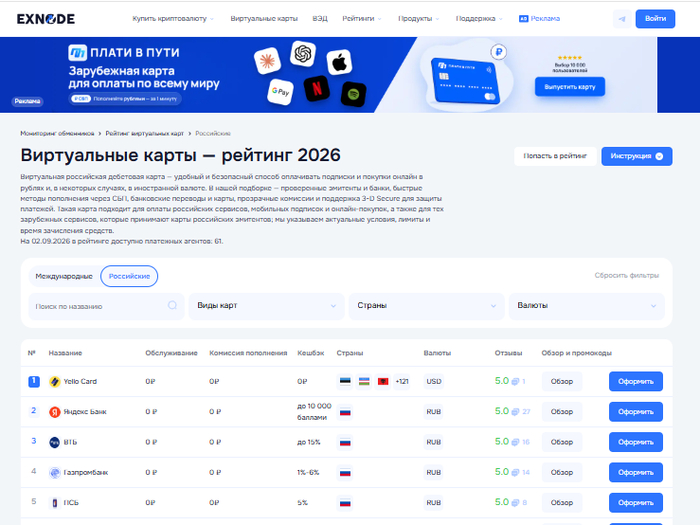
Task: Click Netflix icon in banner
Action: pos(317,88)
